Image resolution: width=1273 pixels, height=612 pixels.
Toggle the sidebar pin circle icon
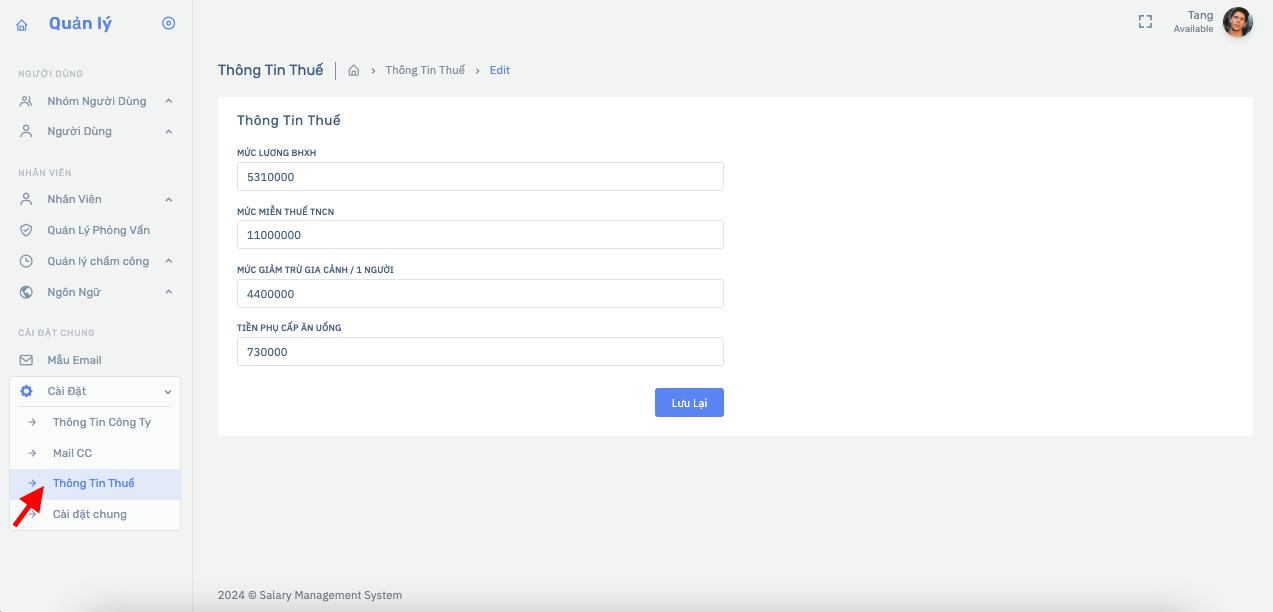(168, 23)
